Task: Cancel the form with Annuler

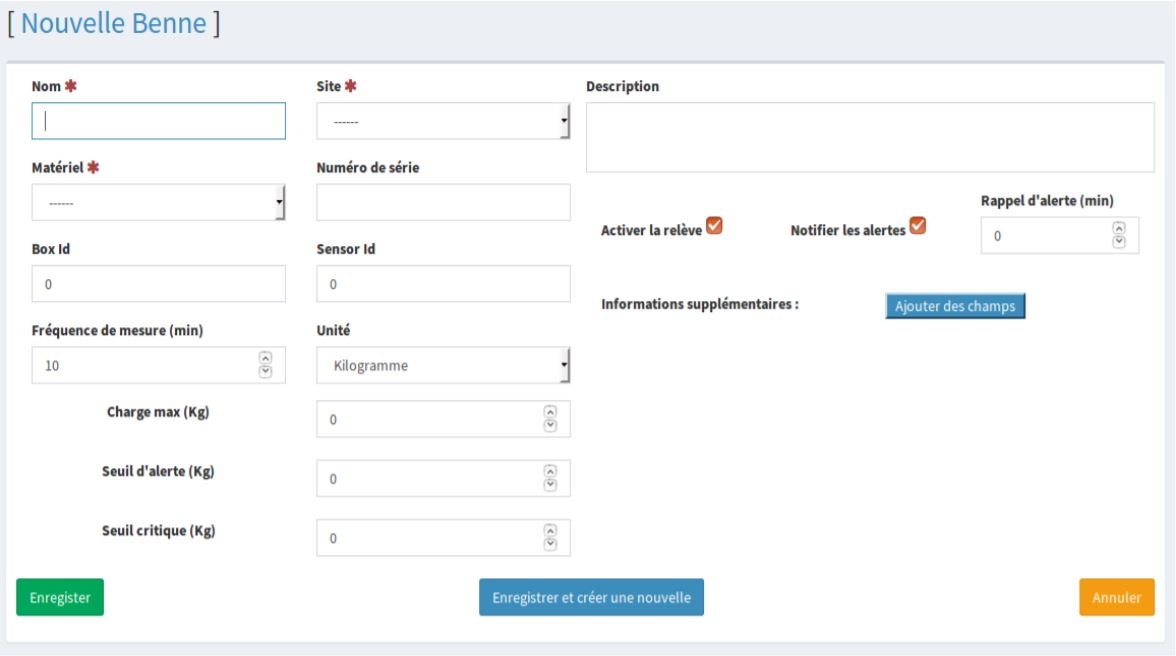Action: pyautogui.click(x=1116, y=597)
